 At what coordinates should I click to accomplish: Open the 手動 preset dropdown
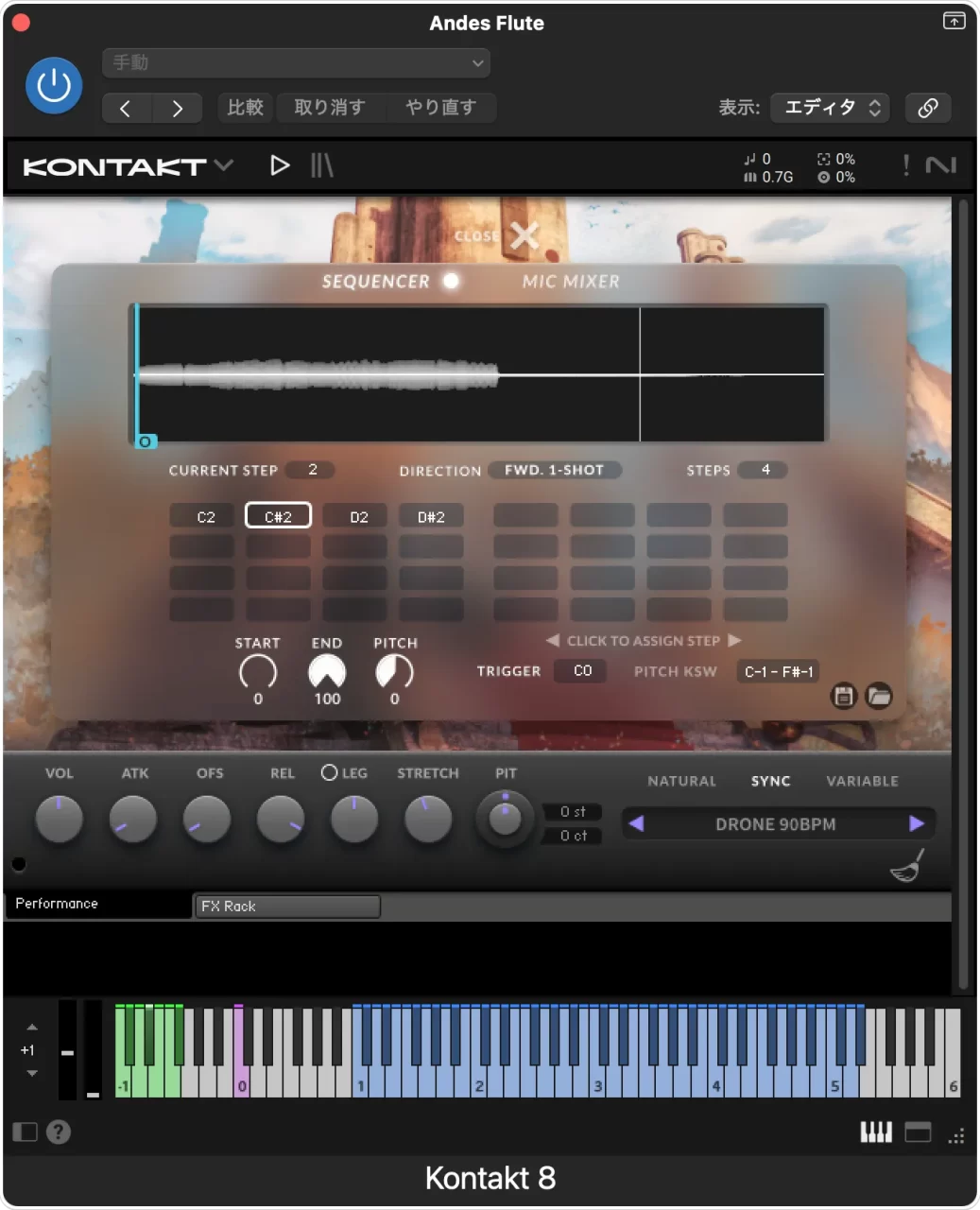[x=296, y=63]
